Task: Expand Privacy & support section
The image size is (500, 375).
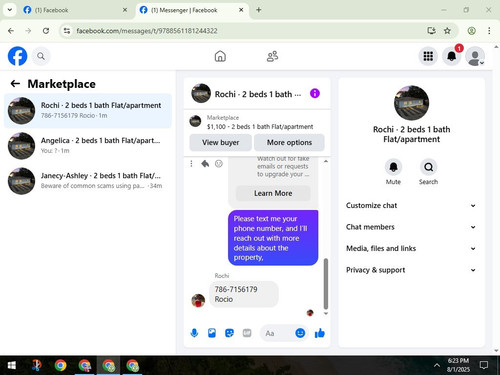Action: pos(411,270)
